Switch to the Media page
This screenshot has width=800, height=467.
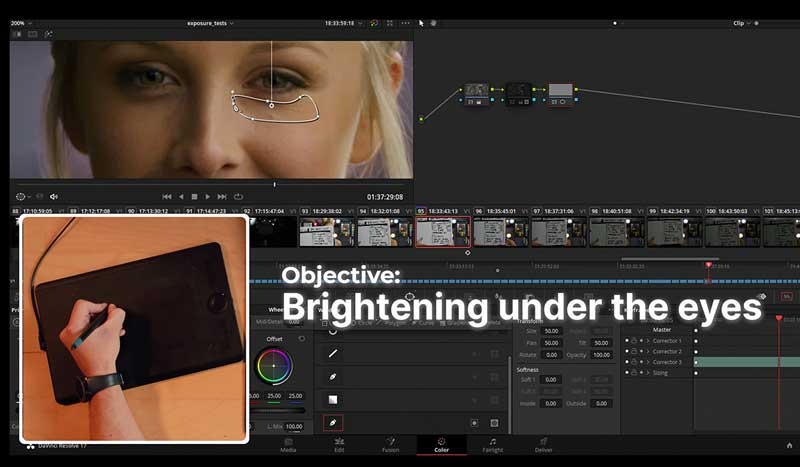(288, 445)
